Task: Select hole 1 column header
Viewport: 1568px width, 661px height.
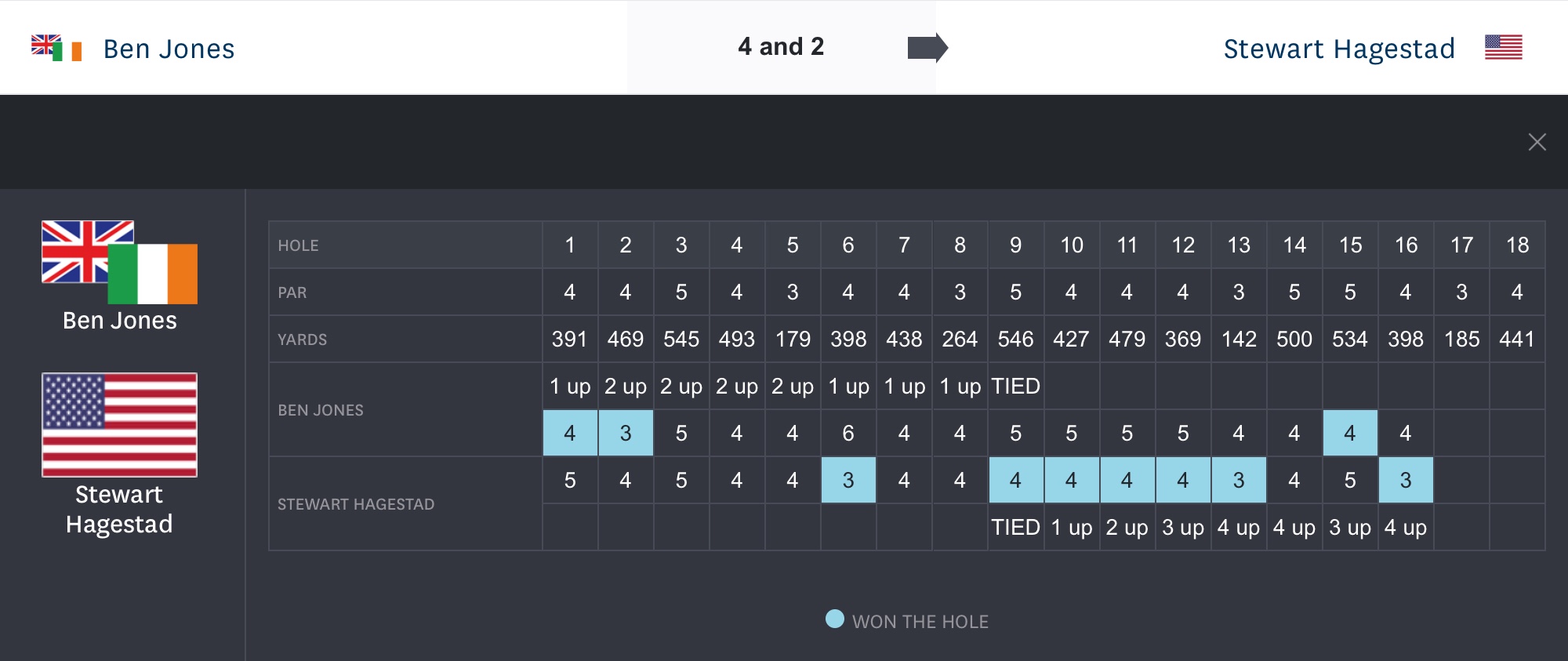Action: [x=570, y=245]
